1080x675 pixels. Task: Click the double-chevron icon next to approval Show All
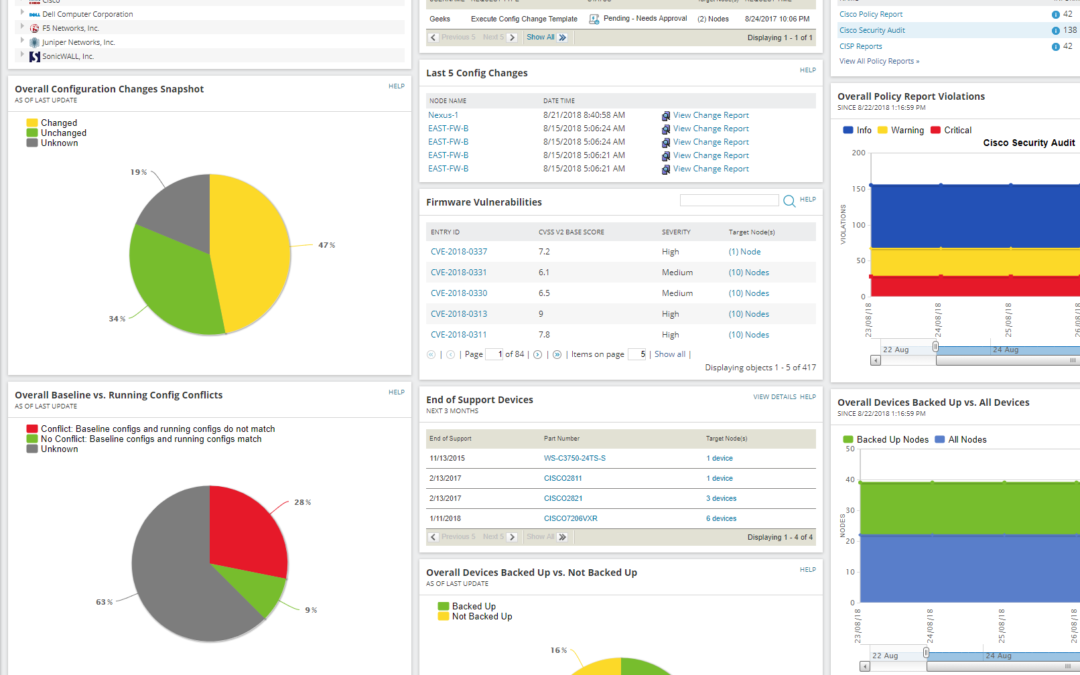click(563, 38)
